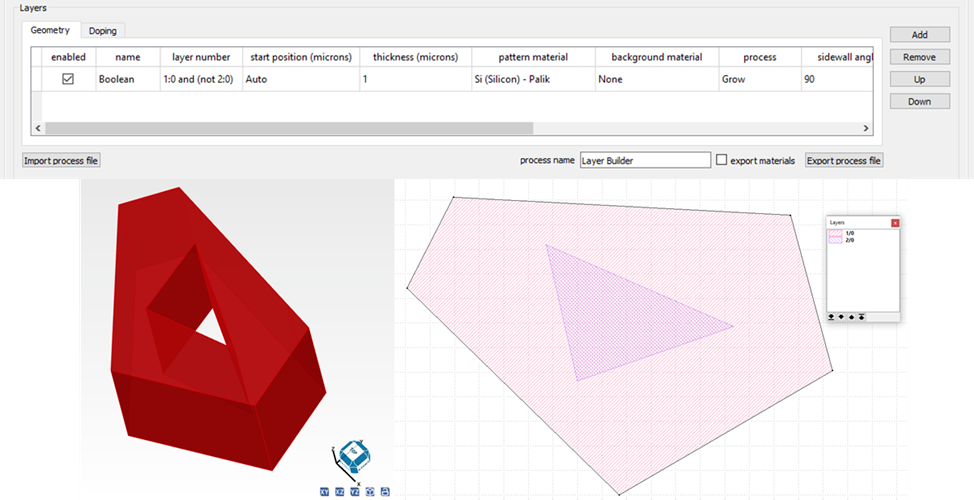Viewport: 974px width, 500px height.
Task: Switch to the Doping tab
Action: pos(102,31)
